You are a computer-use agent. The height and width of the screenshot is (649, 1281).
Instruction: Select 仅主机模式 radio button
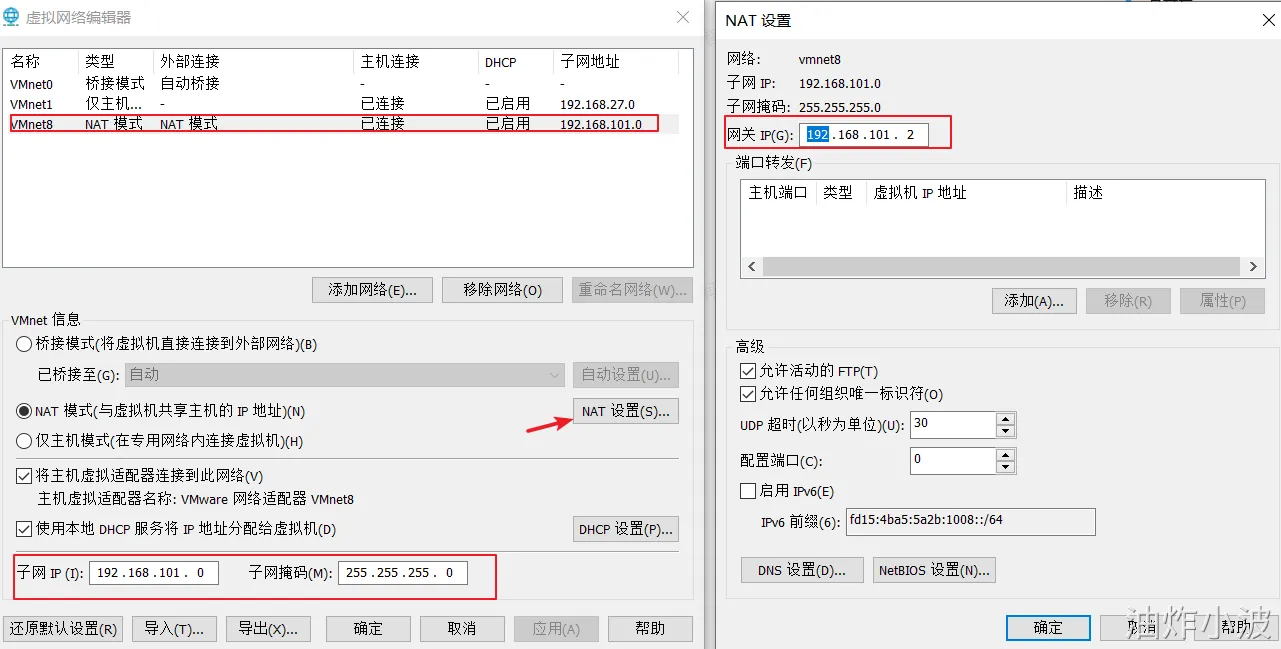pos(24,441)
